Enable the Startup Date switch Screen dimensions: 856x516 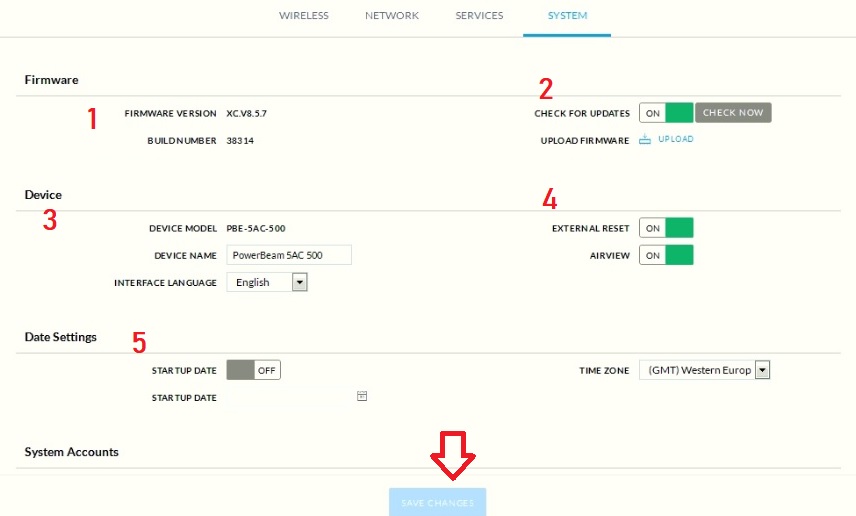tap(254, 370)
